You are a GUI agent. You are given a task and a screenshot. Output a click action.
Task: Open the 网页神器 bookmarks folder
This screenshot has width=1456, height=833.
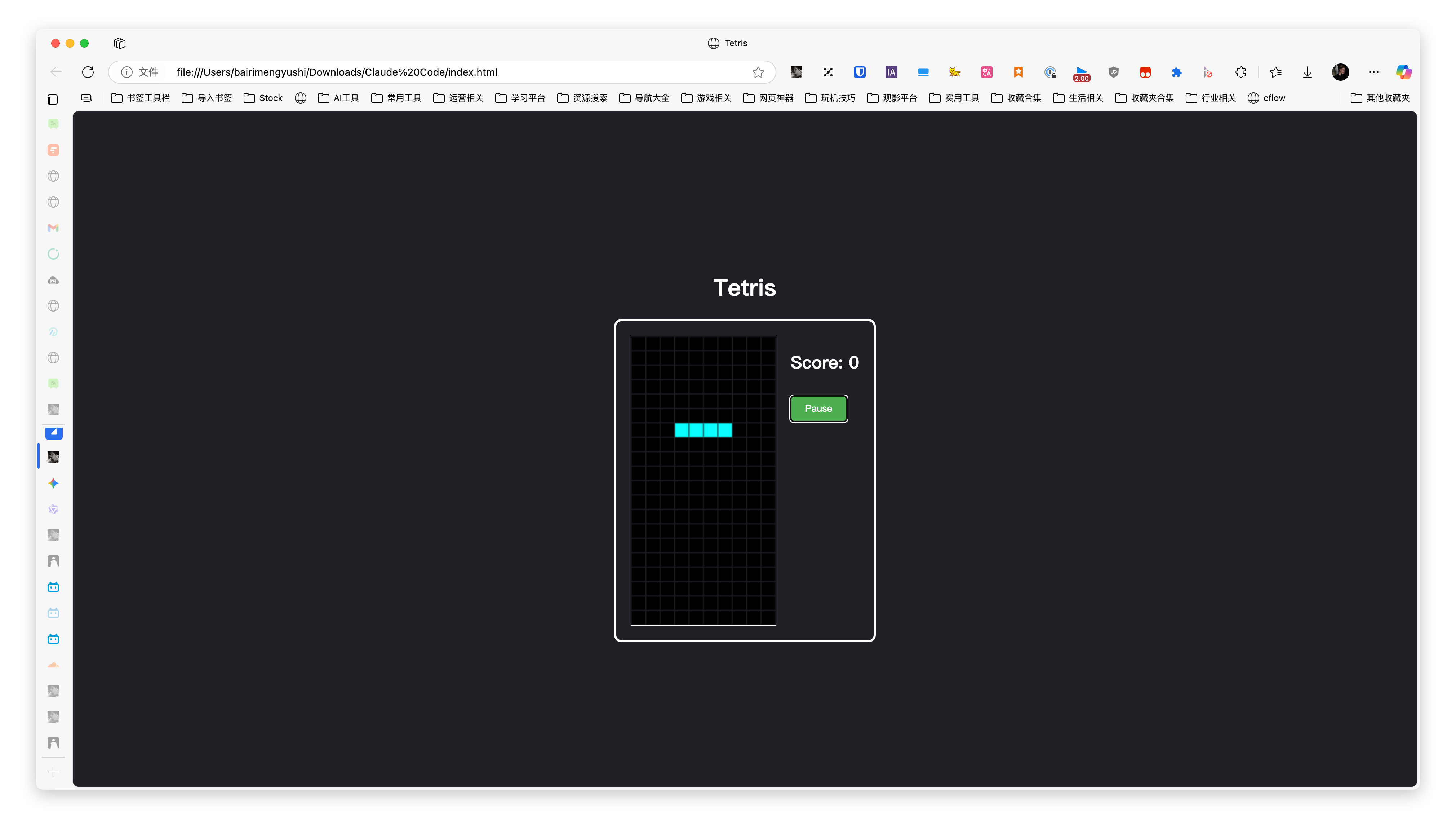click(x=768, y=98)
